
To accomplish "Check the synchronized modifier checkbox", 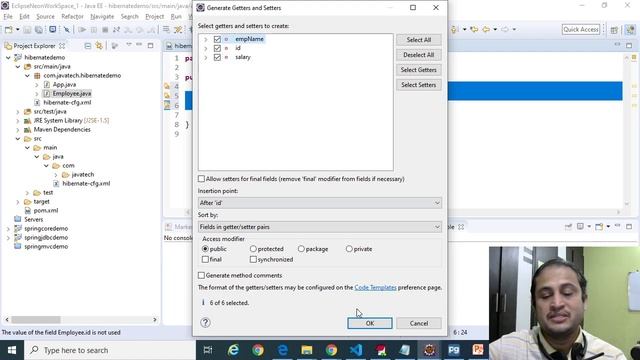I will click(x=253, y=259).
